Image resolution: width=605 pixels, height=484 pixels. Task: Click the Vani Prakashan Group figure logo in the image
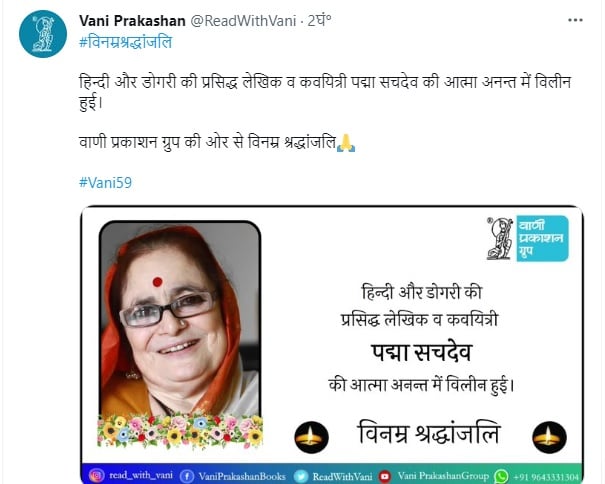click(500, 238)
